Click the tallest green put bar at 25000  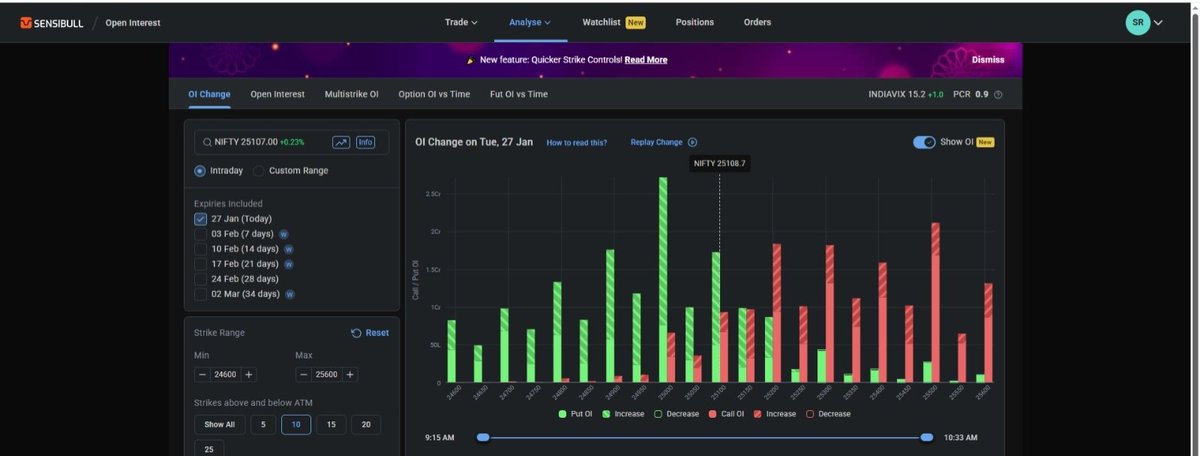click(x=663, y=280)
